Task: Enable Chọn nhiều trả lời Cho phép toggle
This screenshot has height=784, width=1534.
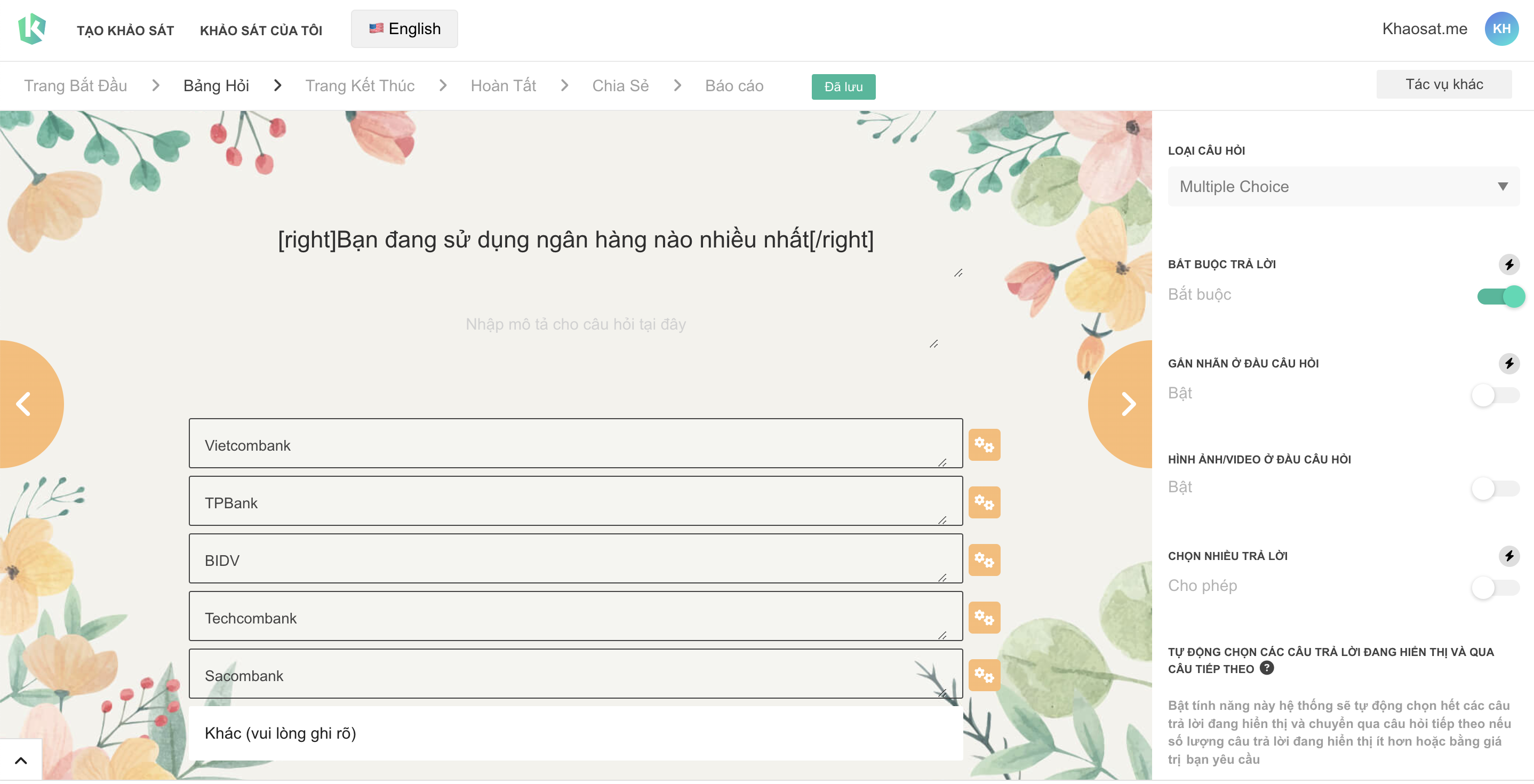Action: (x=1495, y=588)
